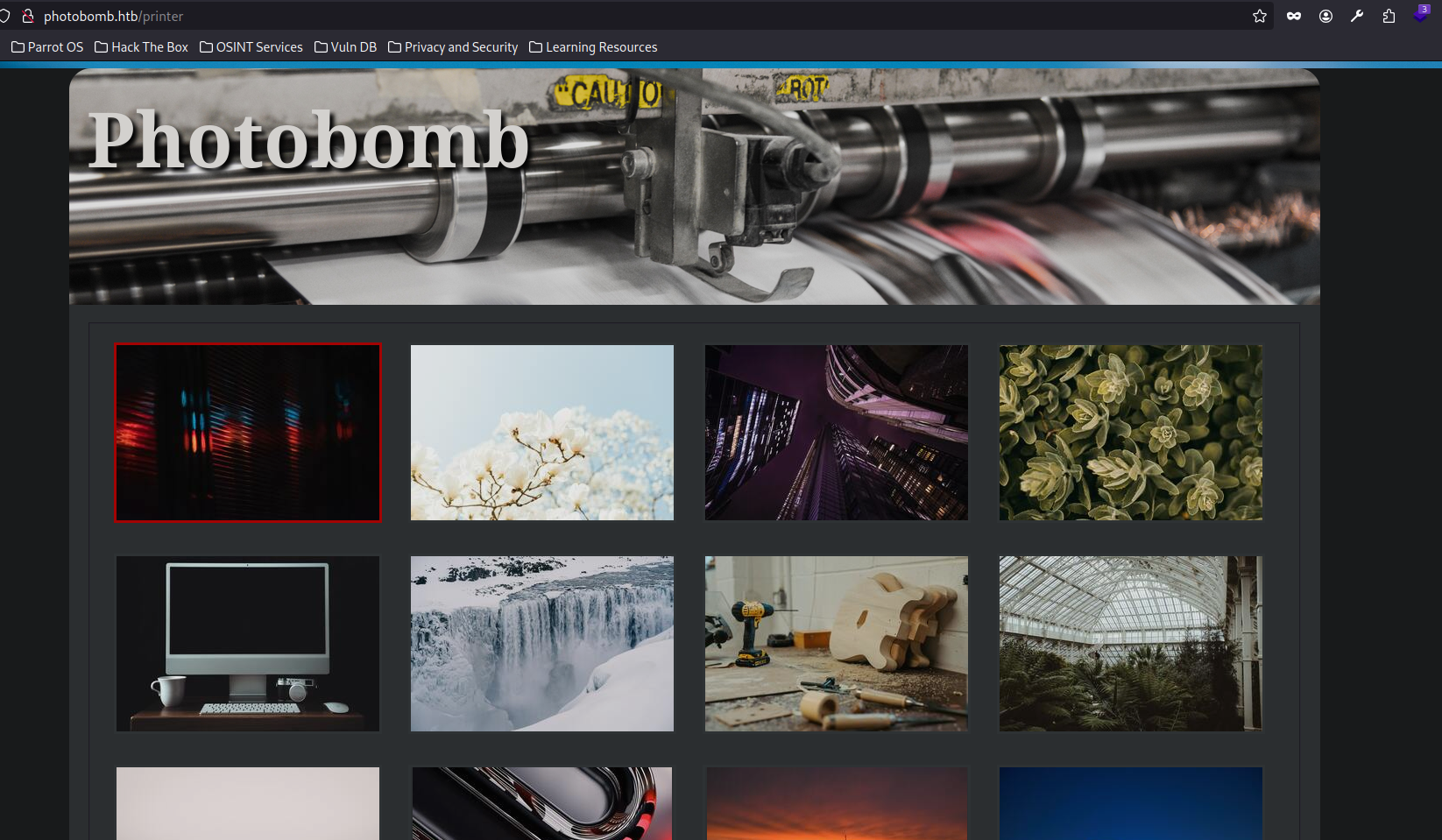Select the green succulent plants photo
Image resolution: width=1442 pixels, height=840 pixels.
pos(1131,433)
